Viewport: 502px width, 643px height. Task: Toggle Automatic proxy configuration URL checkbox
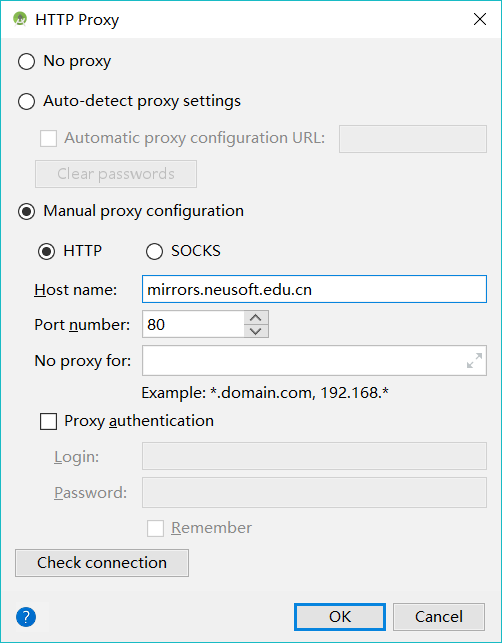tap(48, 138)
